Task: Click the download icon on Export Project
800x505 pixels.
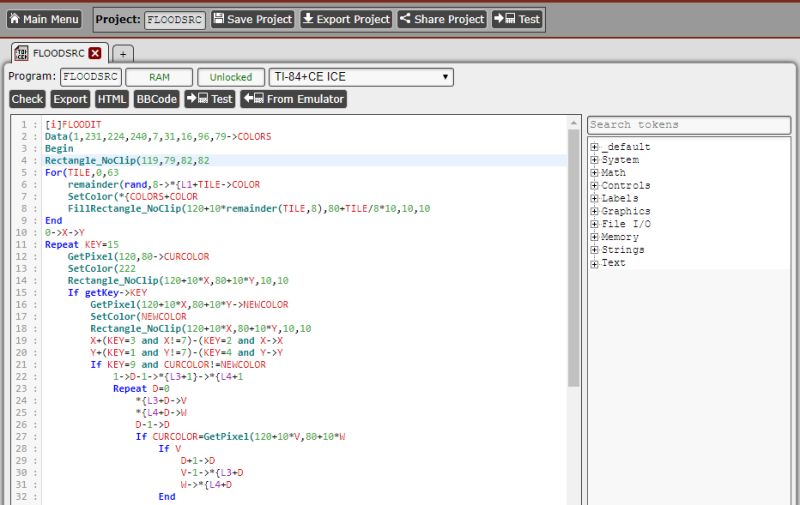Action: tap(308, 19)
